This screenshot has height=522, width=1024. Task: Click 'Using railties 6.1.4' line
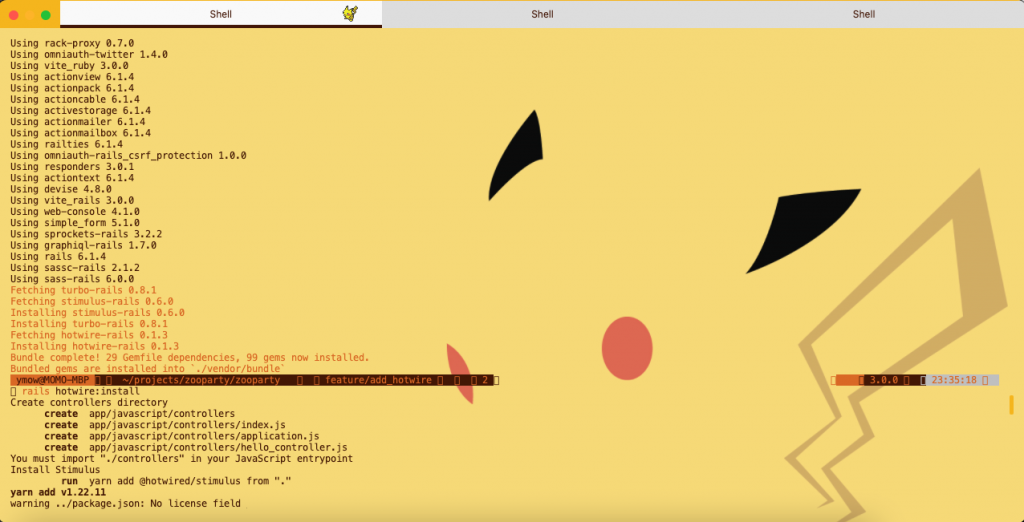pos(67,144)
